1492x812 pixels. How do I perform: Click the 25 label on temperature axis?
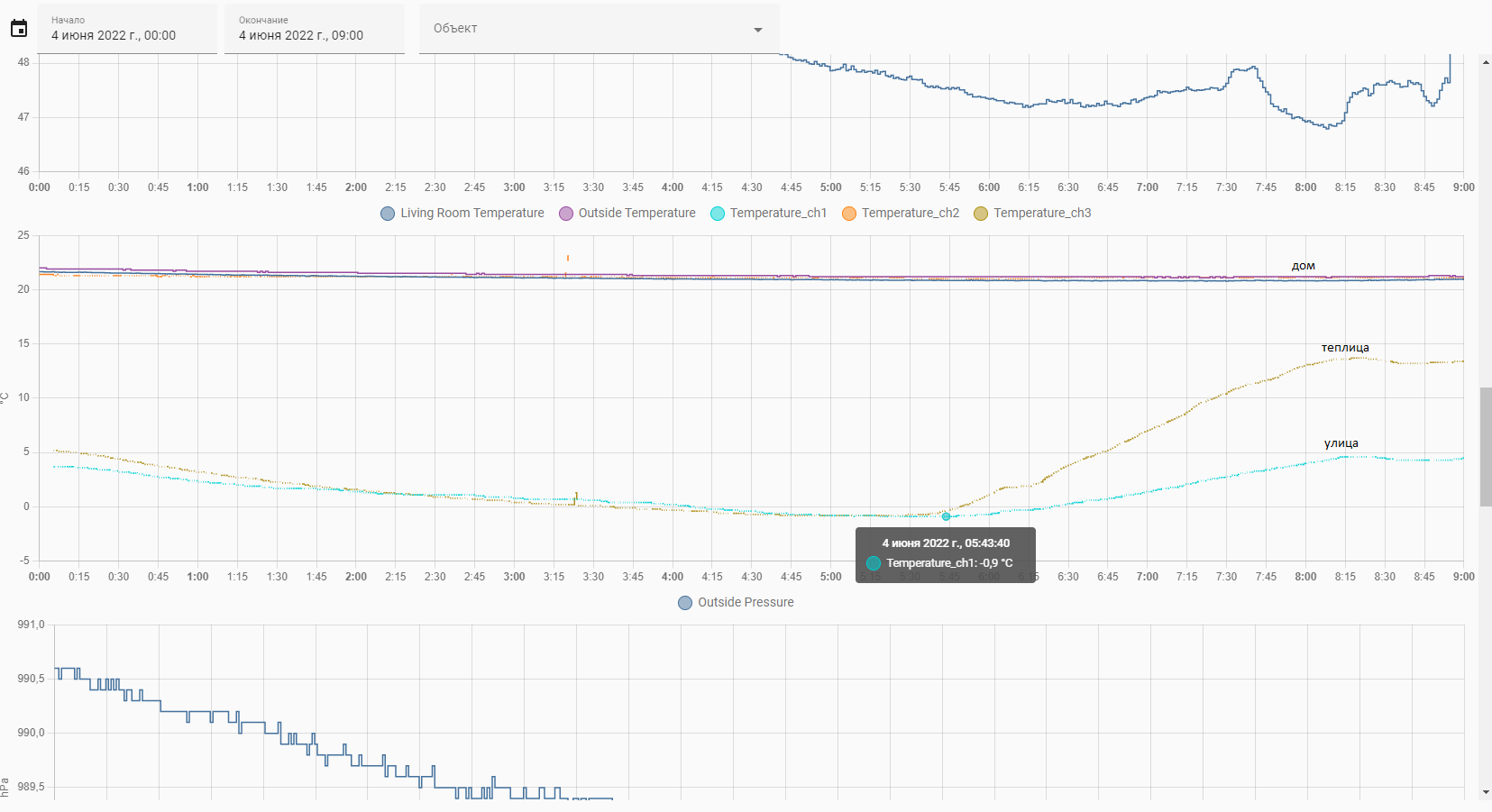[x=23, y=235]
